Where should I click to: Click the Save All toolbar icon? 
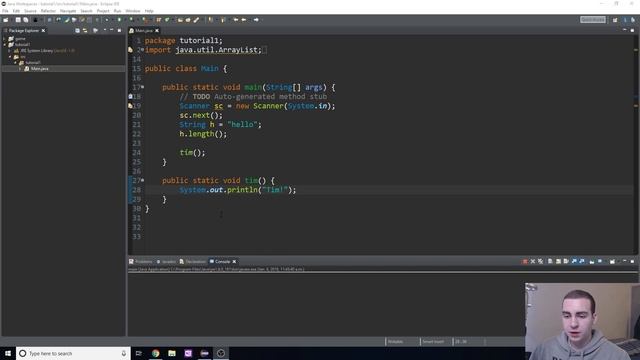[26, 20]
